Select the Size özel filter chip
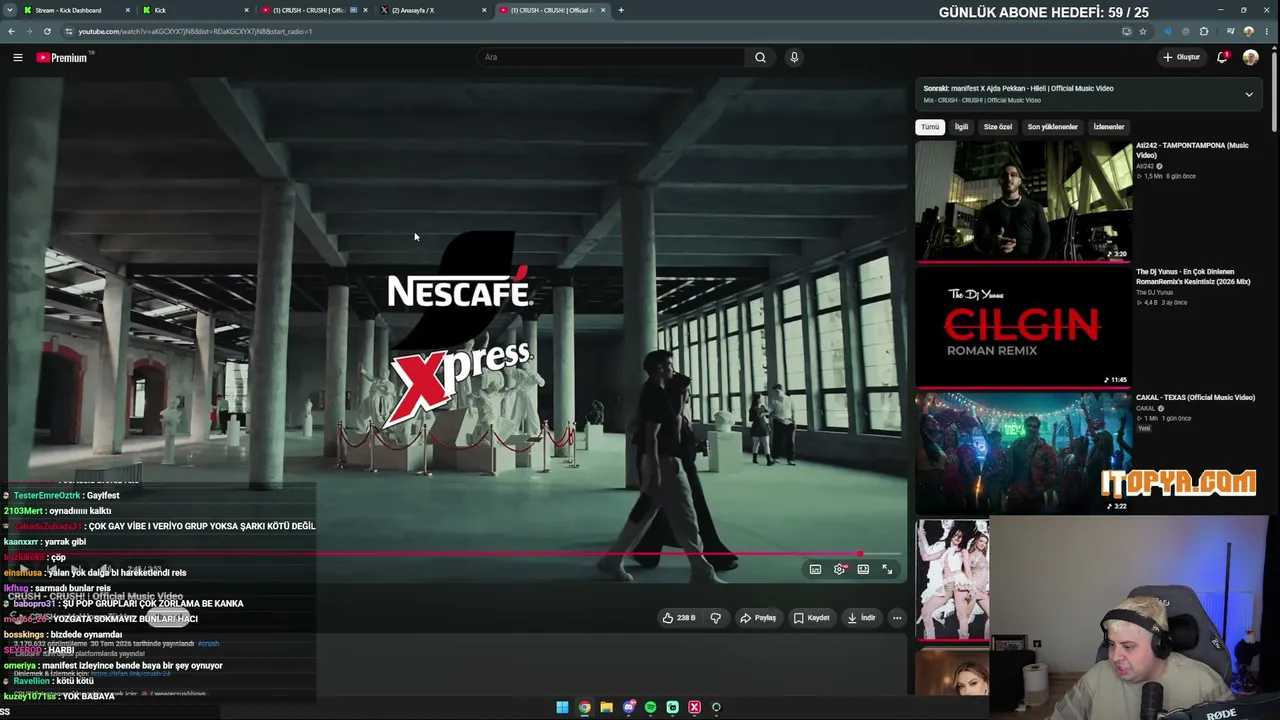This screenshot has width=1280, height=720. coord(998,127)
